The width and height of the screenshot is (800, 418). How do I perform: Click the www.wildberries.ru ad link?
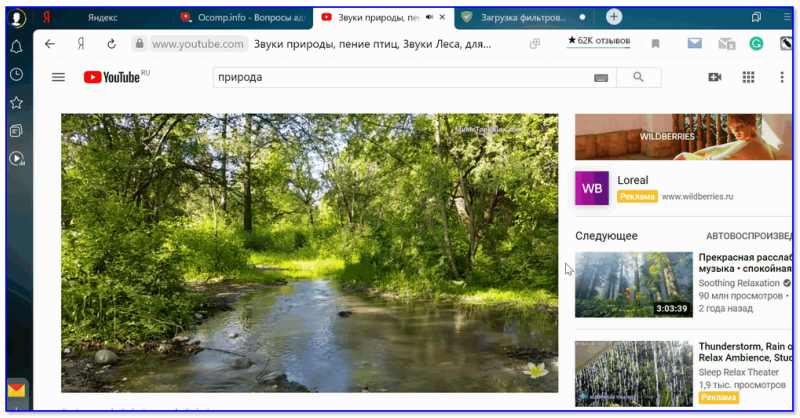pyautogui.click(x=697, y=196)
